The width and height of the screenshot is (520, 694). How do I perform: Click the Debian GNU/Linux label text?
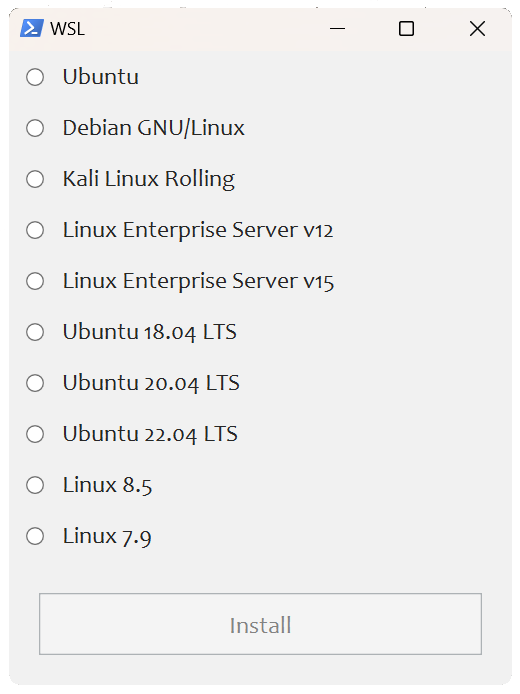[154, 128]
